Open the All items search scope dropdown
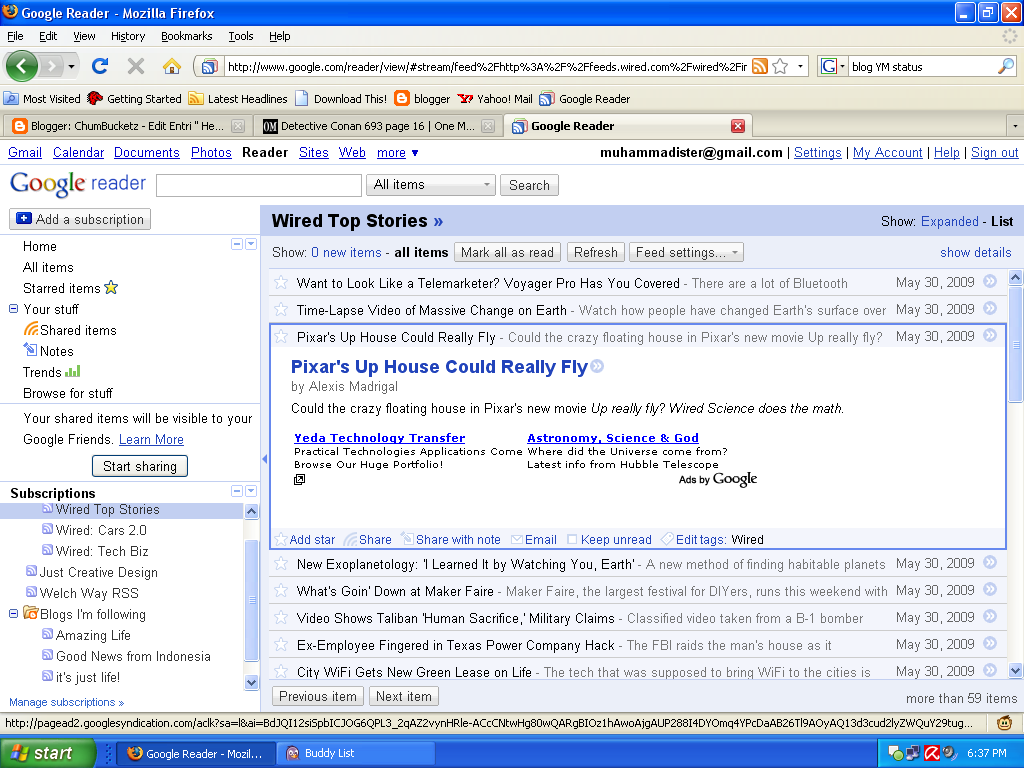Image resolution: width=1024 pixels, height=768 pixels. 431,185
